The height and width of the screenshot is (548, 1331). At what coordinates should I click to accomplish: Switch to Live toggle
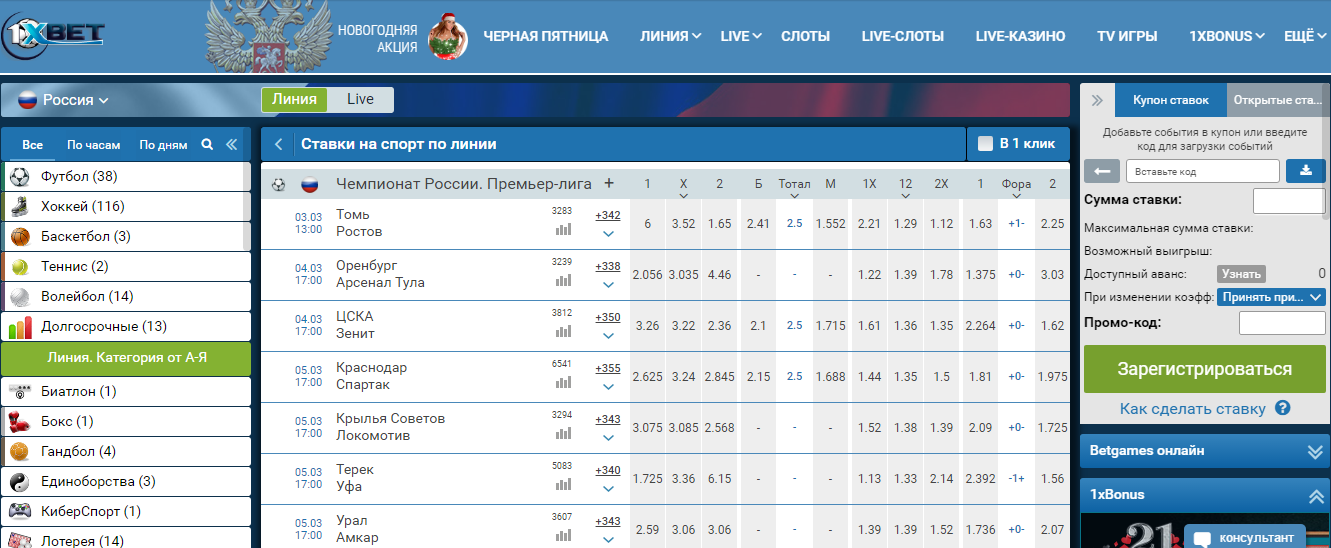coord(361,99)
